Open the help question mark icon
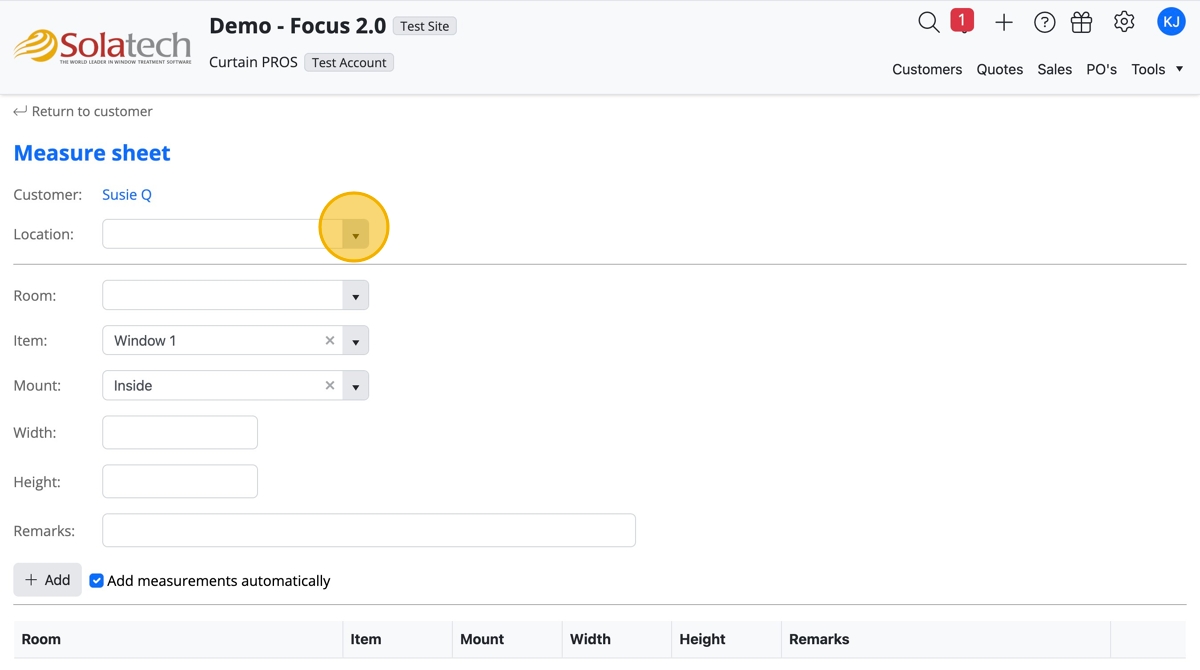 tap(1044, 22)
